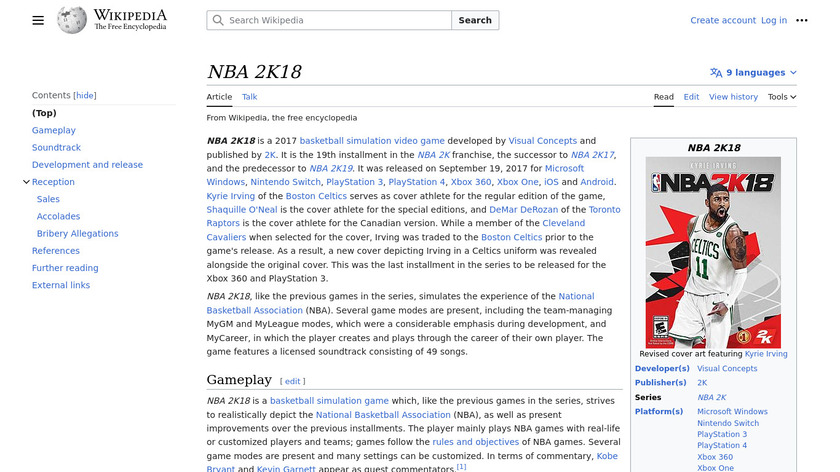Focus the Search Wikipedia input field
Screen dimensions: 840x472
pyautogui.click(x=329, y=20)
